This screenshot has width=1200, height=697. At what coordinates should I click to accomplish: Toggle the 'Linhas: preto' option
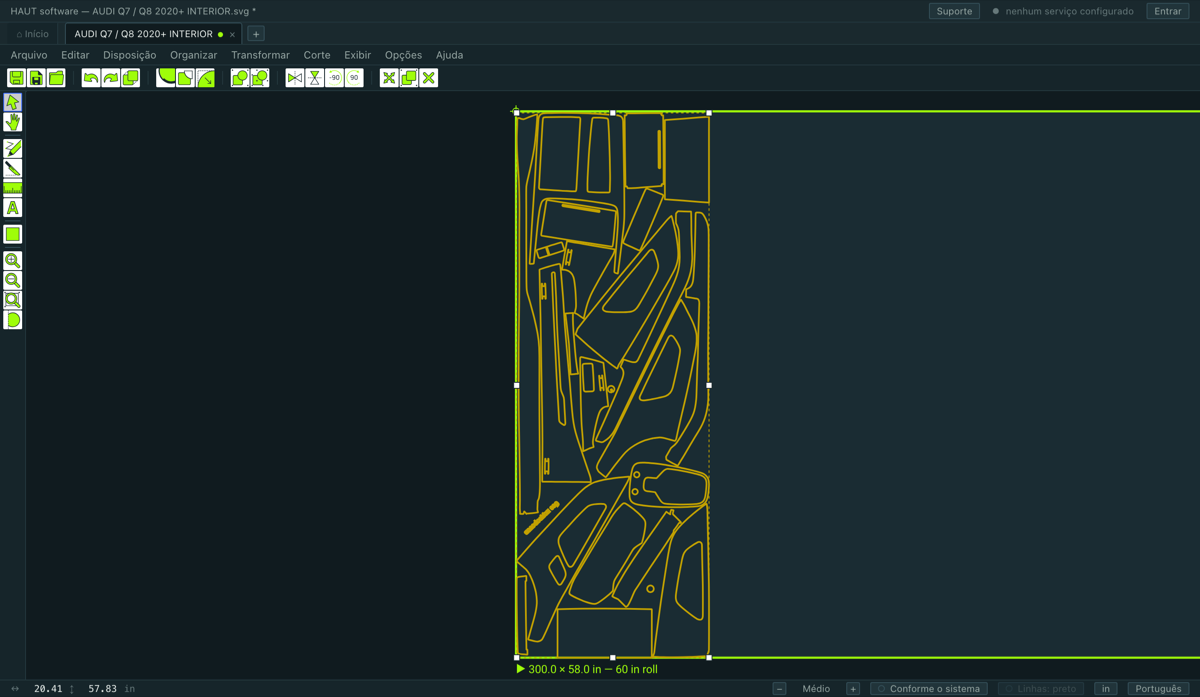1040,688
